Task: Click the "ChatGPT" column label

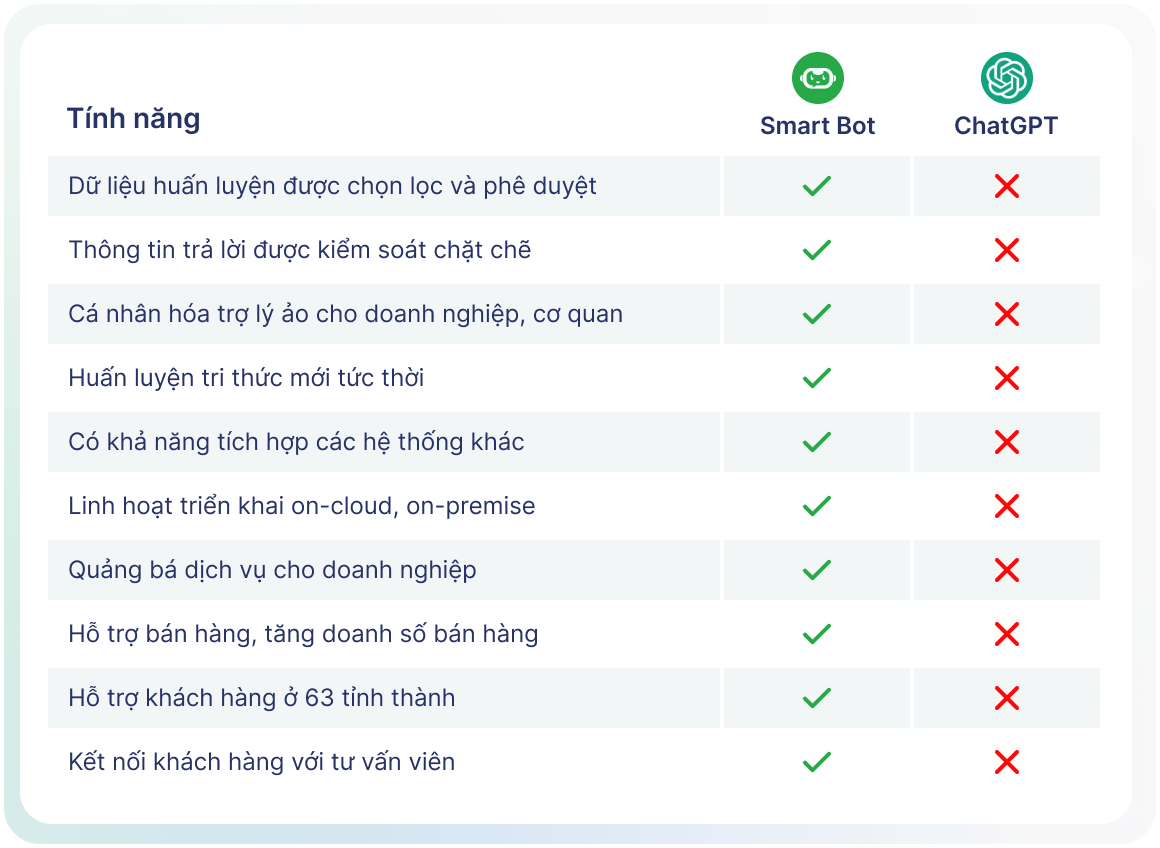Action: (x=1006, y=126)
